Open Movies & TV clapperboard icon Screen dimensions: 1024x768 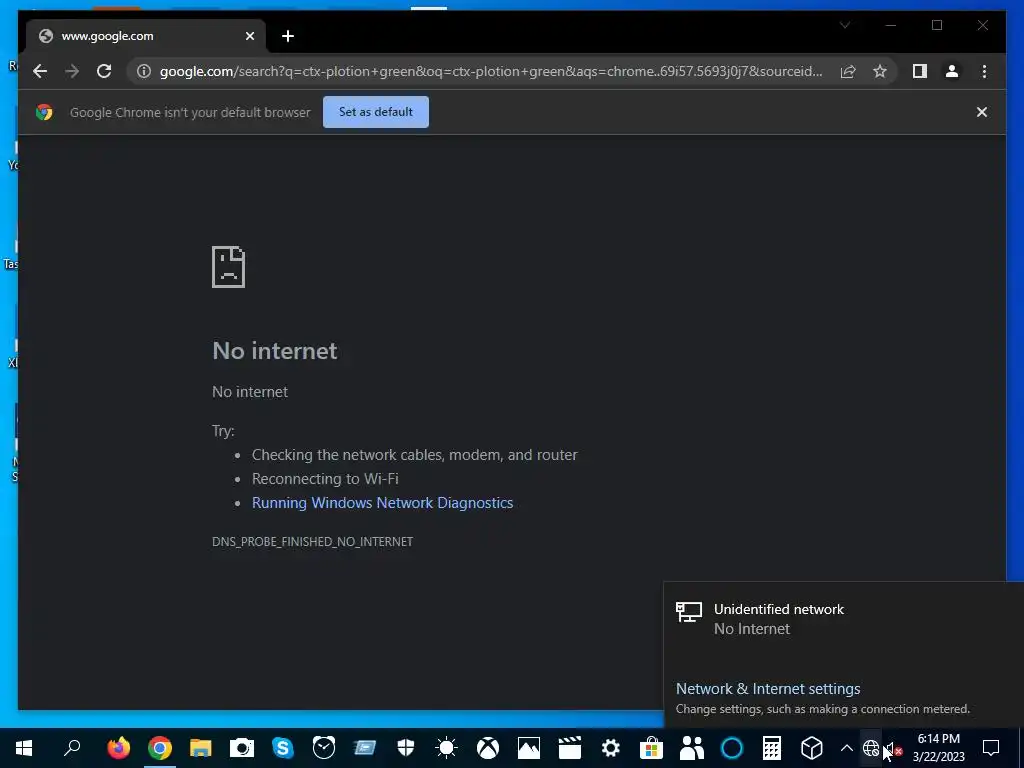[x=569, y=748]
